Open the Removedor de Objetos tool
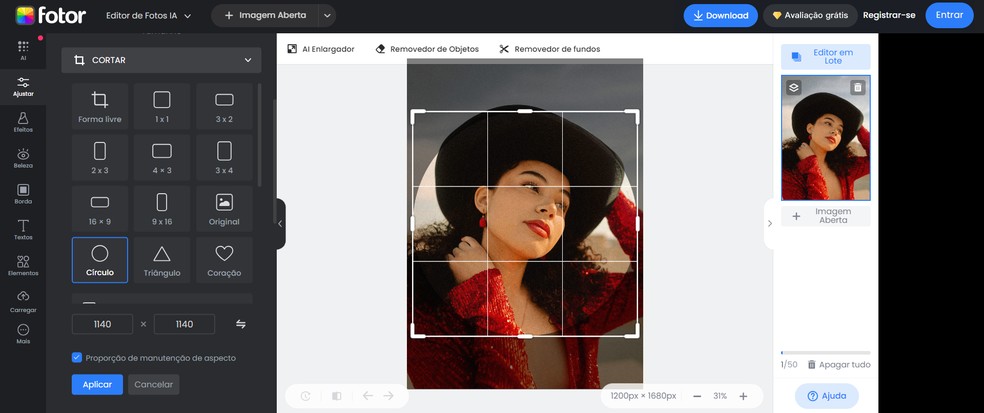Screen dimensions: 984x413 point(427,49)
